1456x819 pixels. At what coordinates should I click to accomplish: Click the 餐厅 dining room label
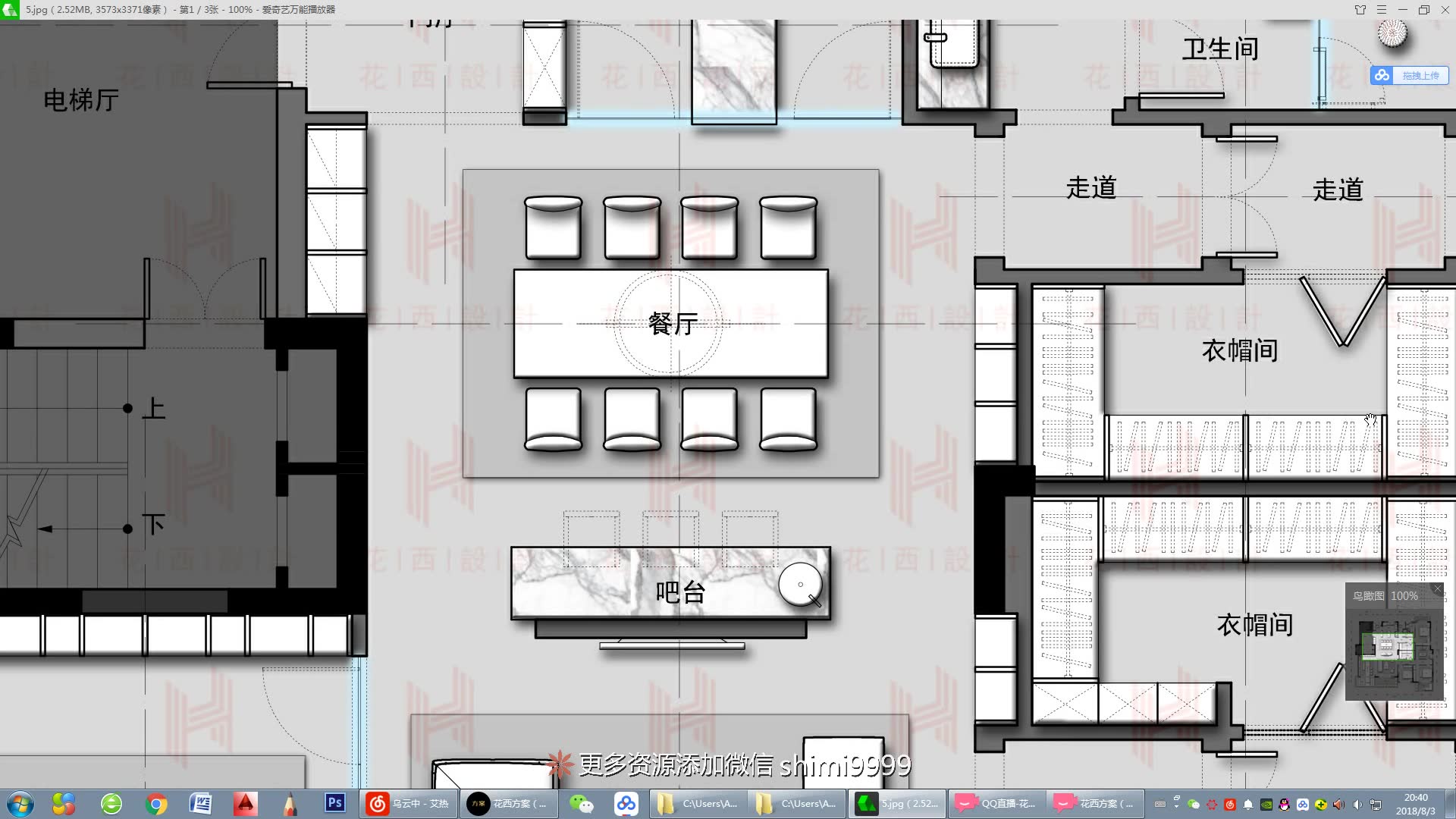pyautogui.click(x=673, y=324)
